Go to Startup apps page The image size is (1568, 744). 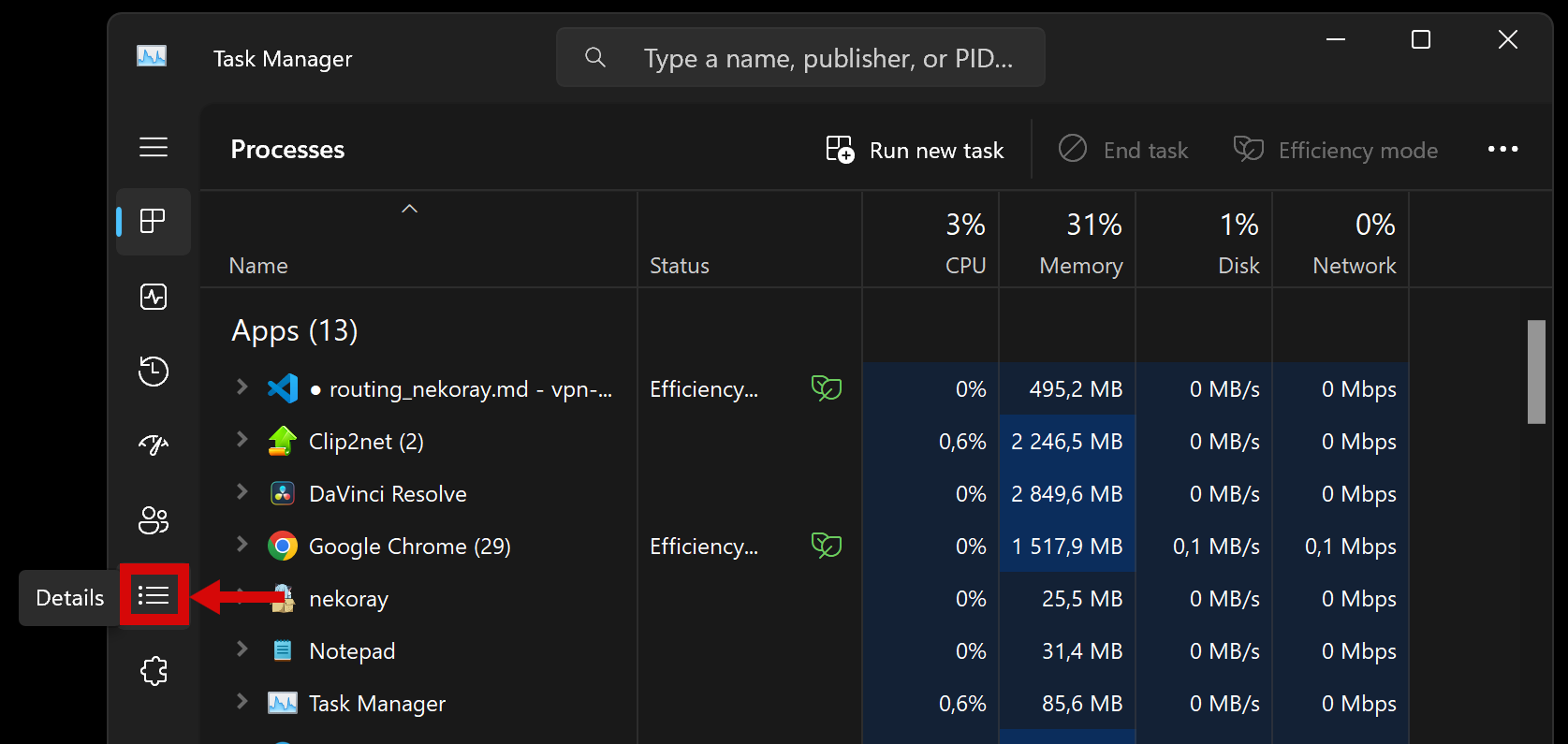[154, 445]
